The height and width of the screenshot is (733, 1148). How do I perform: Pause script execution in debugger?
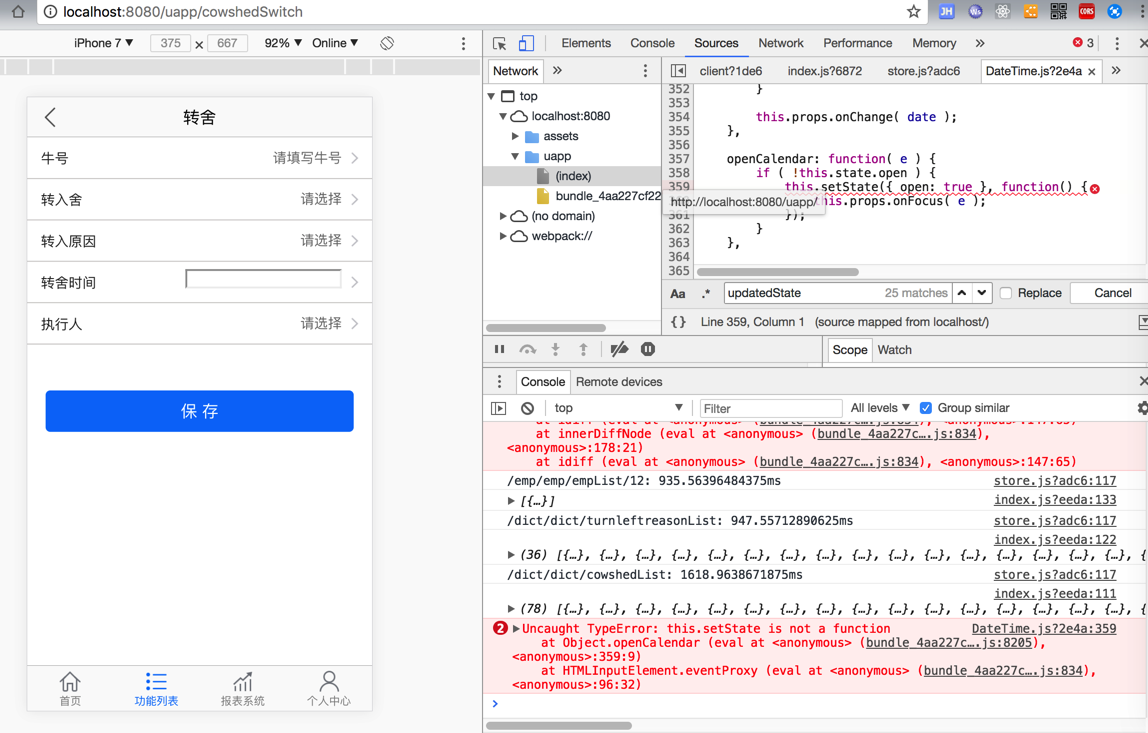click(499, 350)
